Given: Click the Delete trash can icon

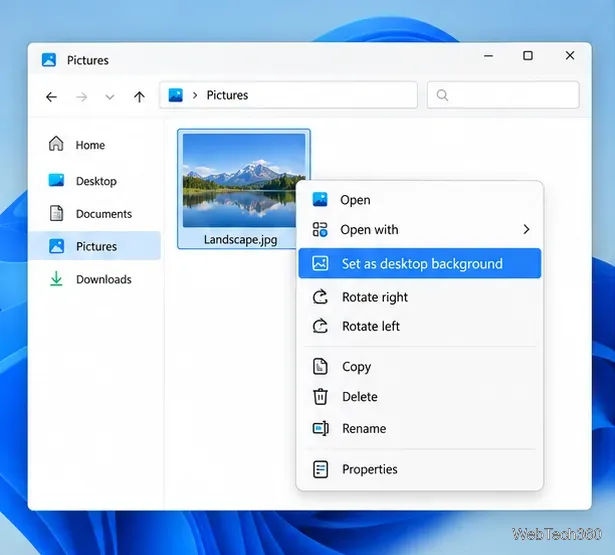Looking at the screenshot, I should [320, 396].
